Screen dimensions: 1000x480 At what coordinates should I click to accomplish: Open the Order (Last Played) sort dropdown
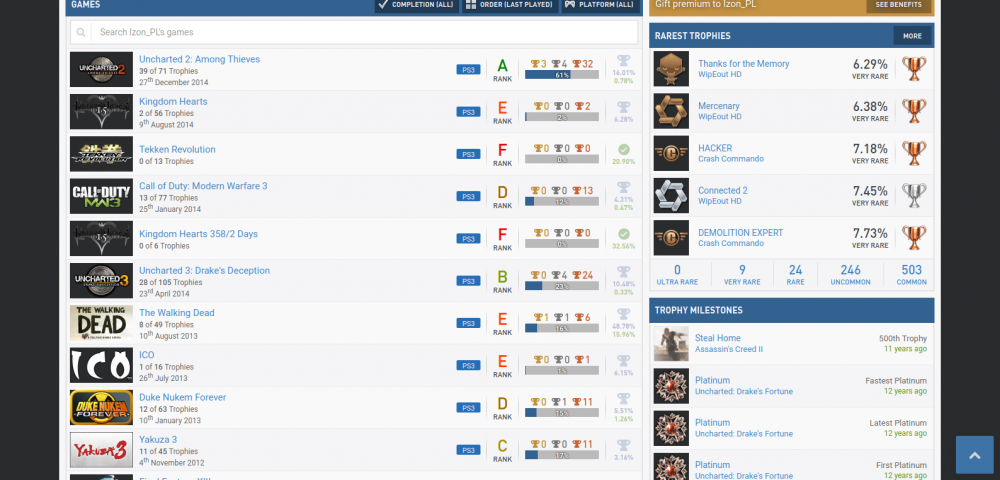point(510,5)
